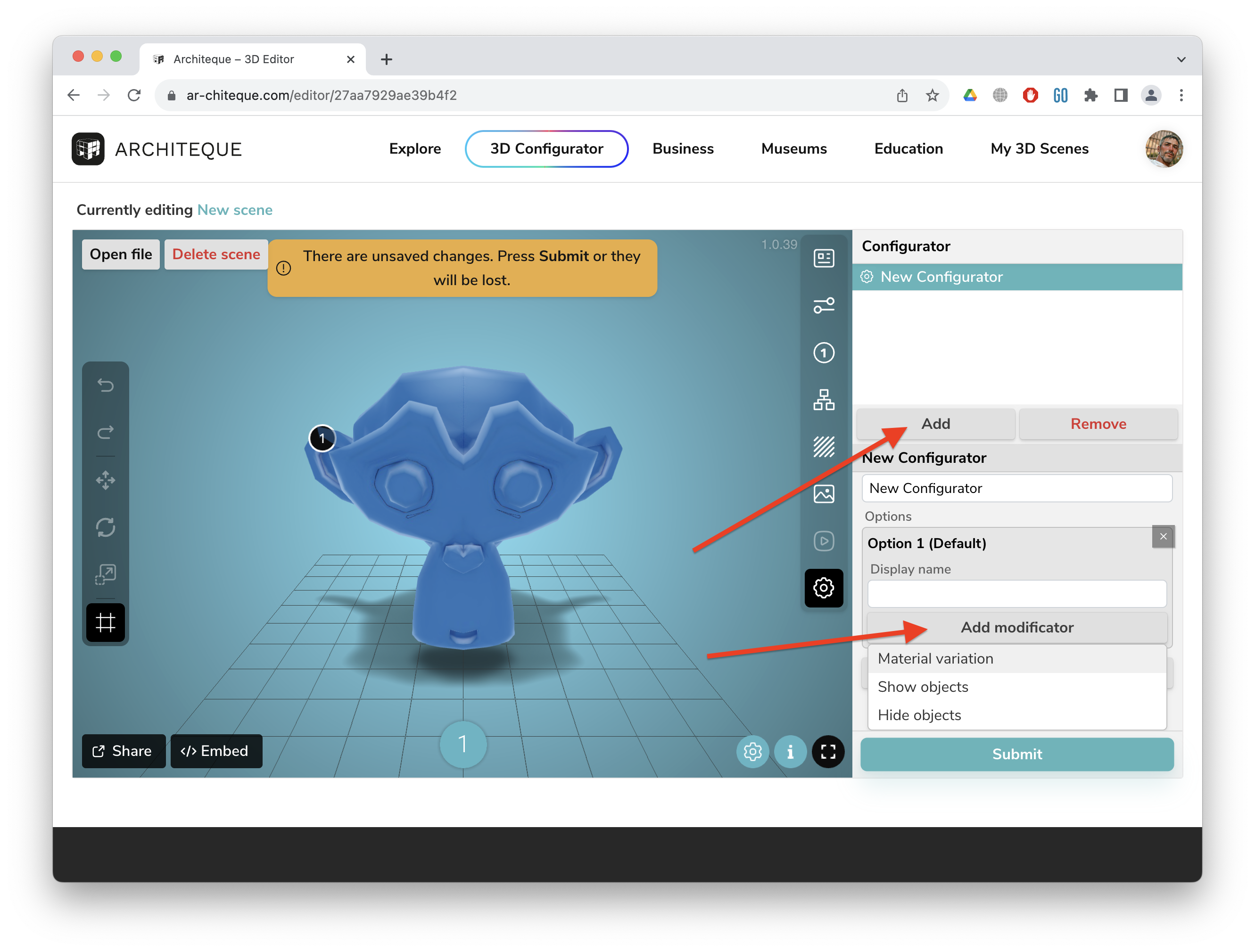Select the move/translate tool
The width and height of the screenshot is (1255, 952).
pos(106,480)
